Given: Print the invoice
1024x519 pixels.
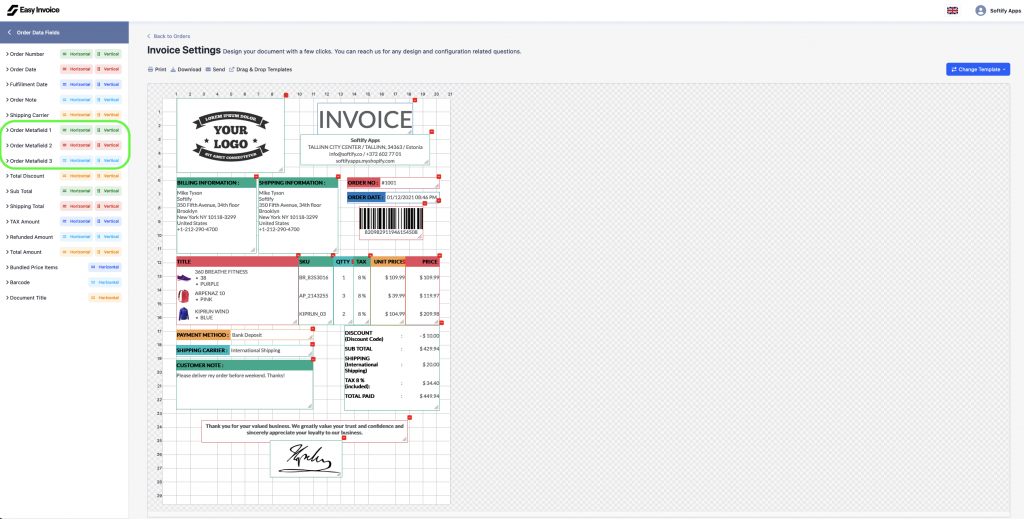Looking at the screenshot, I should pyautogui.click(x=157, y=69).
